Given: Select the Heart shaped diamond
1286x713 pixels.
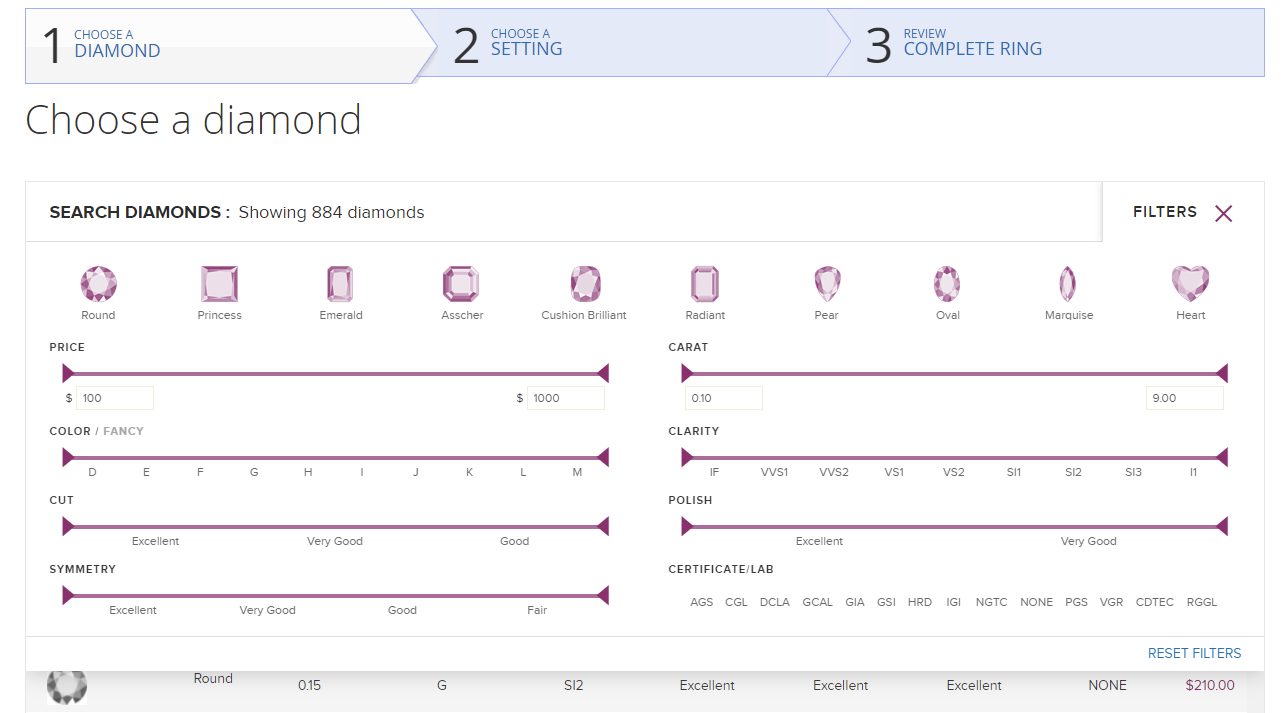Looking at the screenshot, I should click(x=1190, y=285).
